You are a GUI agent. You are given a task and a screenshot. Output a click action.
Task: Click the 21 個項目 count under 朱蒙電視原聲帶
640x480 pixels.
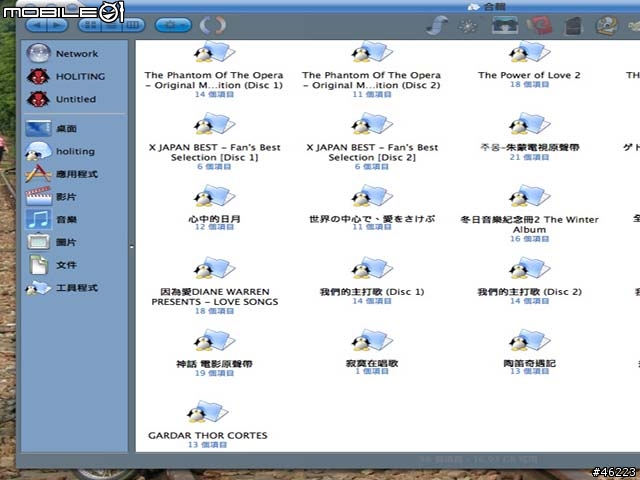529,157
